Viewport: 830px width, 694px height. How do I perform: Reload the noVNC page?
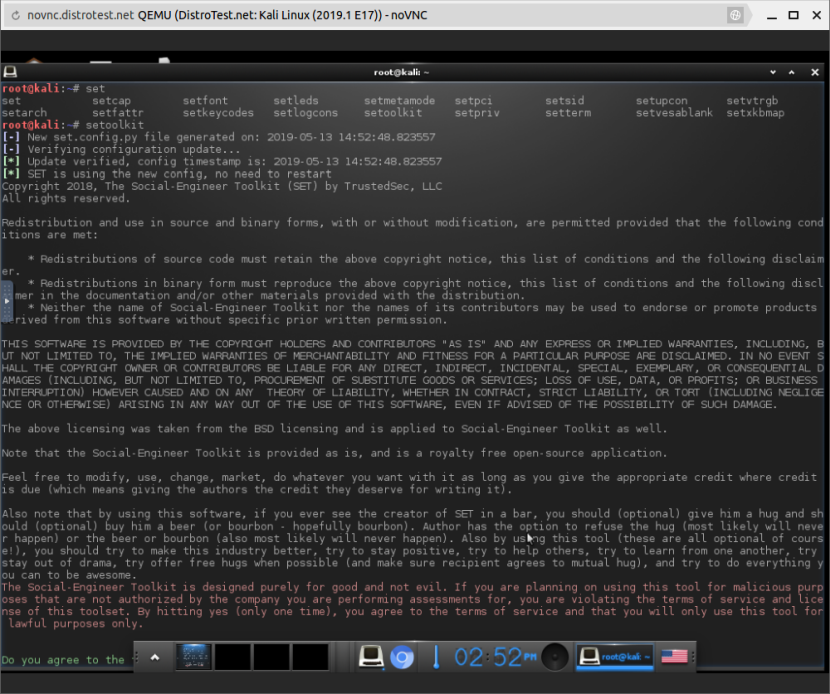pos(15,15)
